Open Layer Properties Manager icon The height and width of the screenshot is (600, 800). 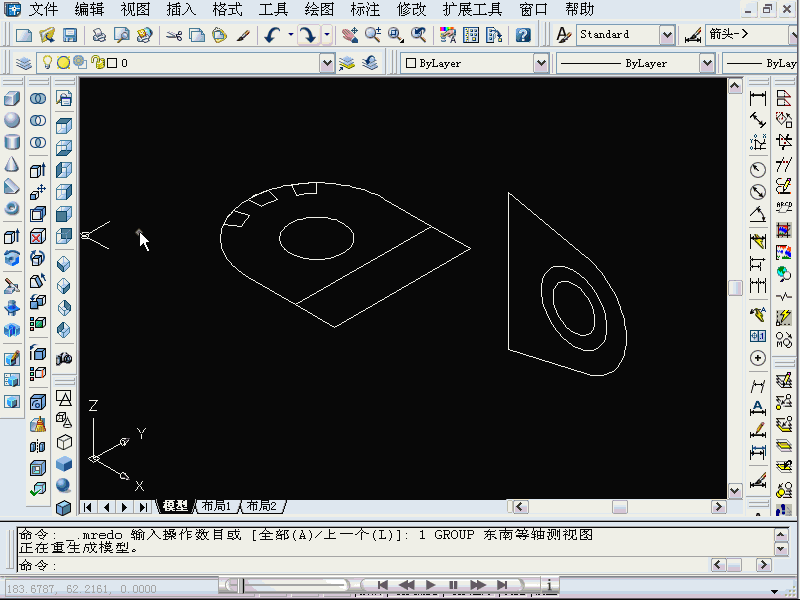25,63
